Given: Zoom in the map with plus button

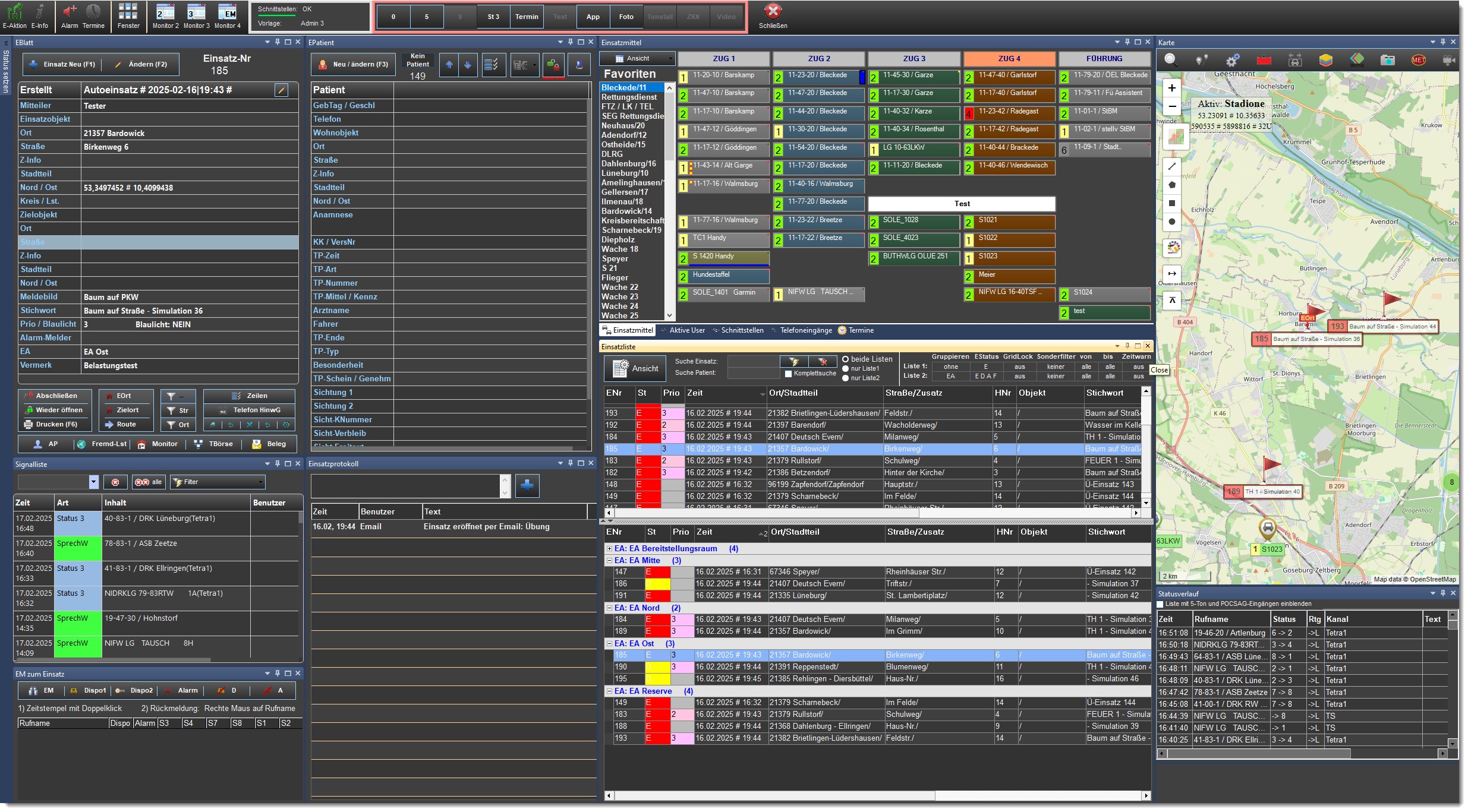Looking at the screenshot, I should point(1172,88).
